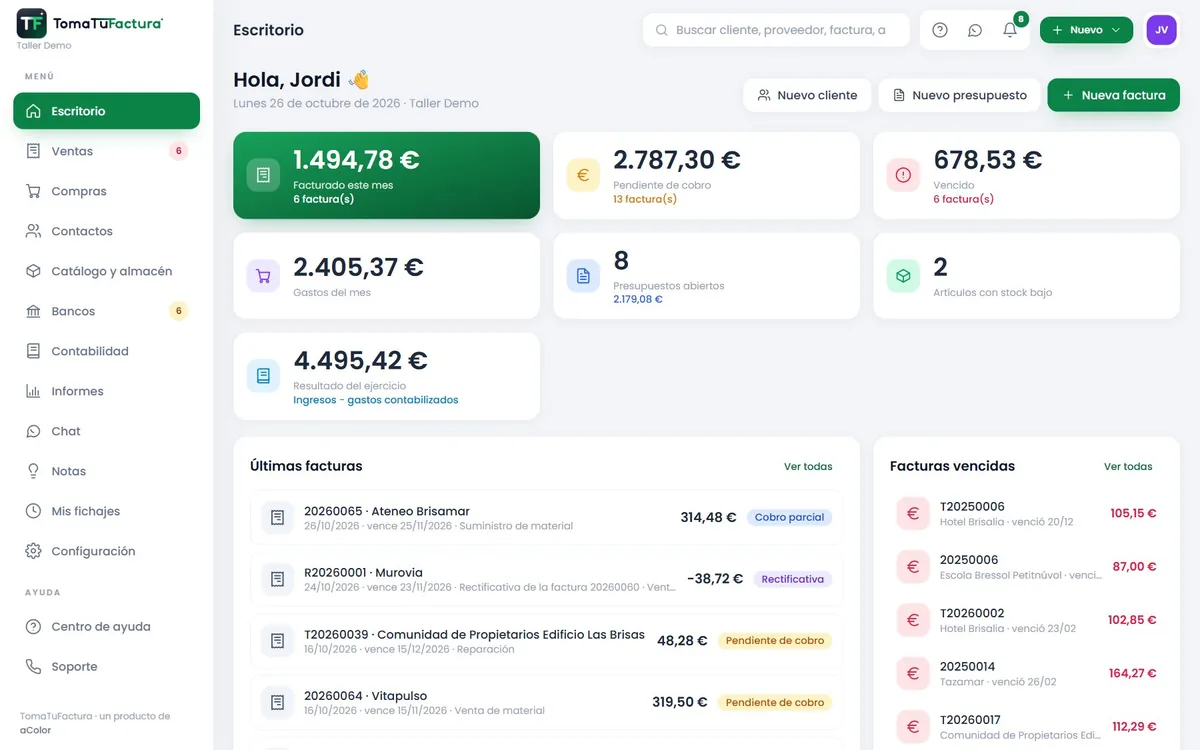
Task: Click the book icon on Resultado del ejercicio
Action: coord(263,376)
